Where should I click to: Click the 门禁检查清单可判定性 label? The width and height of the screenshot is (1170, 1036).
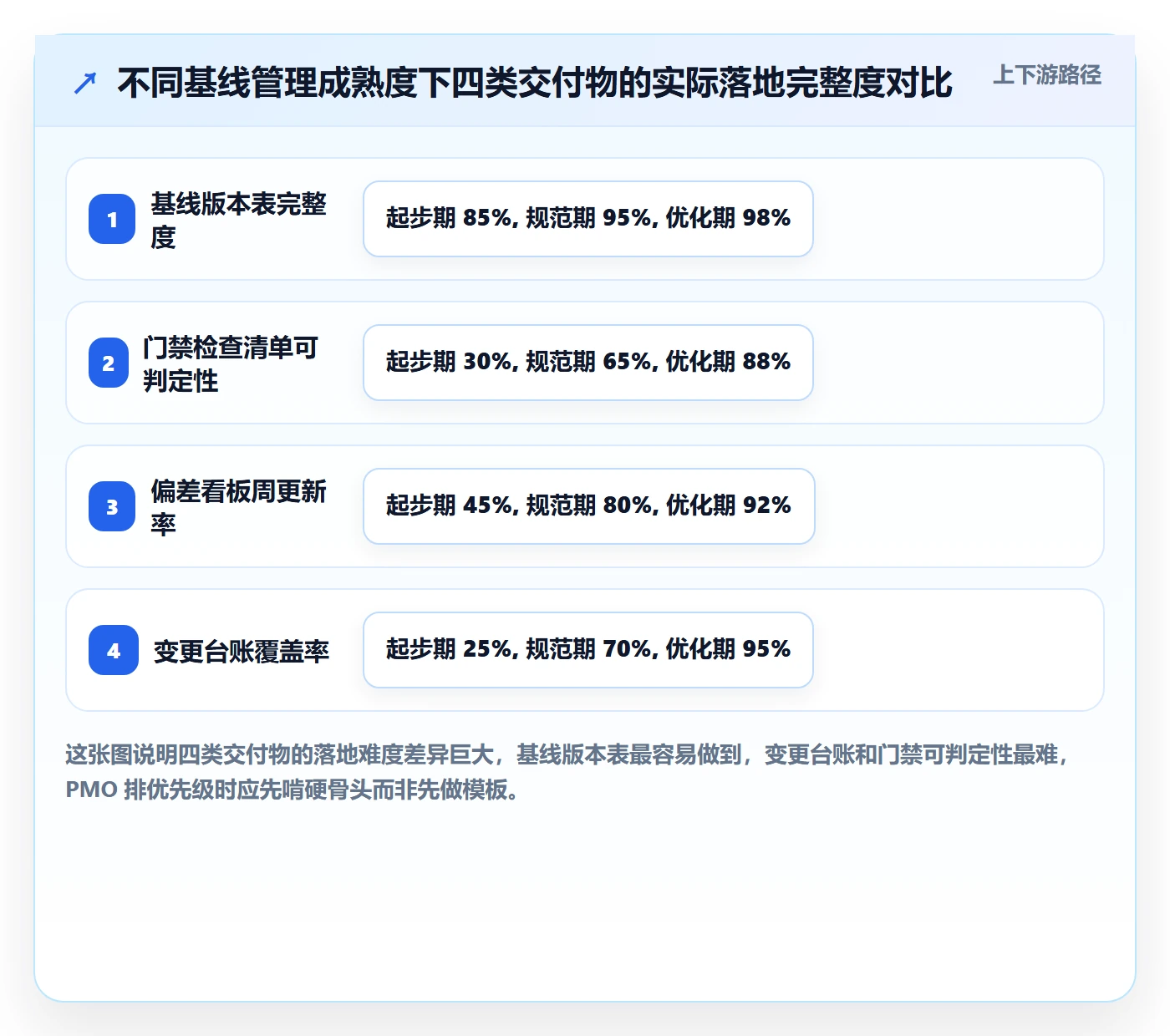point(231,363)
